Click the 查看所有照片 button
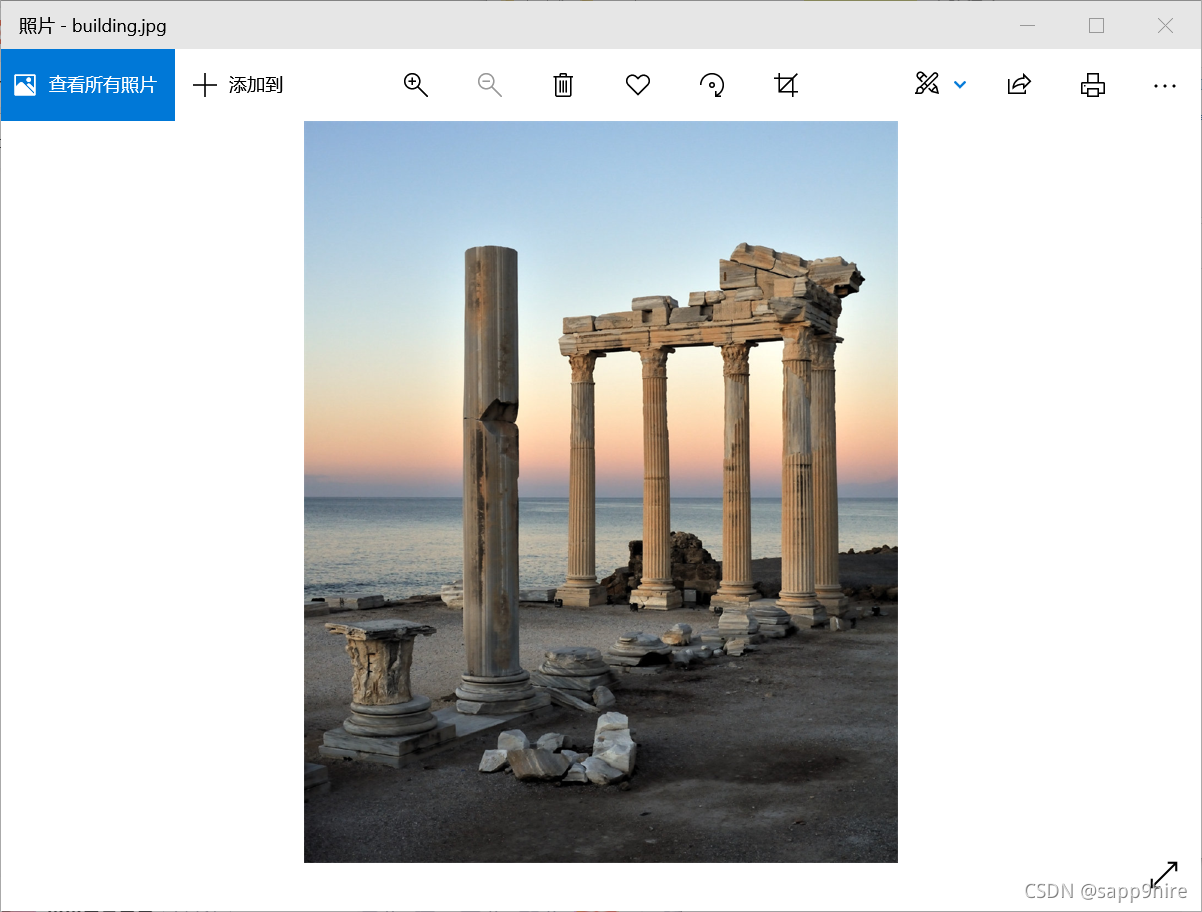Image resolution: width=1202 pixels, height=912 pixels. click(x=88, y=85)
